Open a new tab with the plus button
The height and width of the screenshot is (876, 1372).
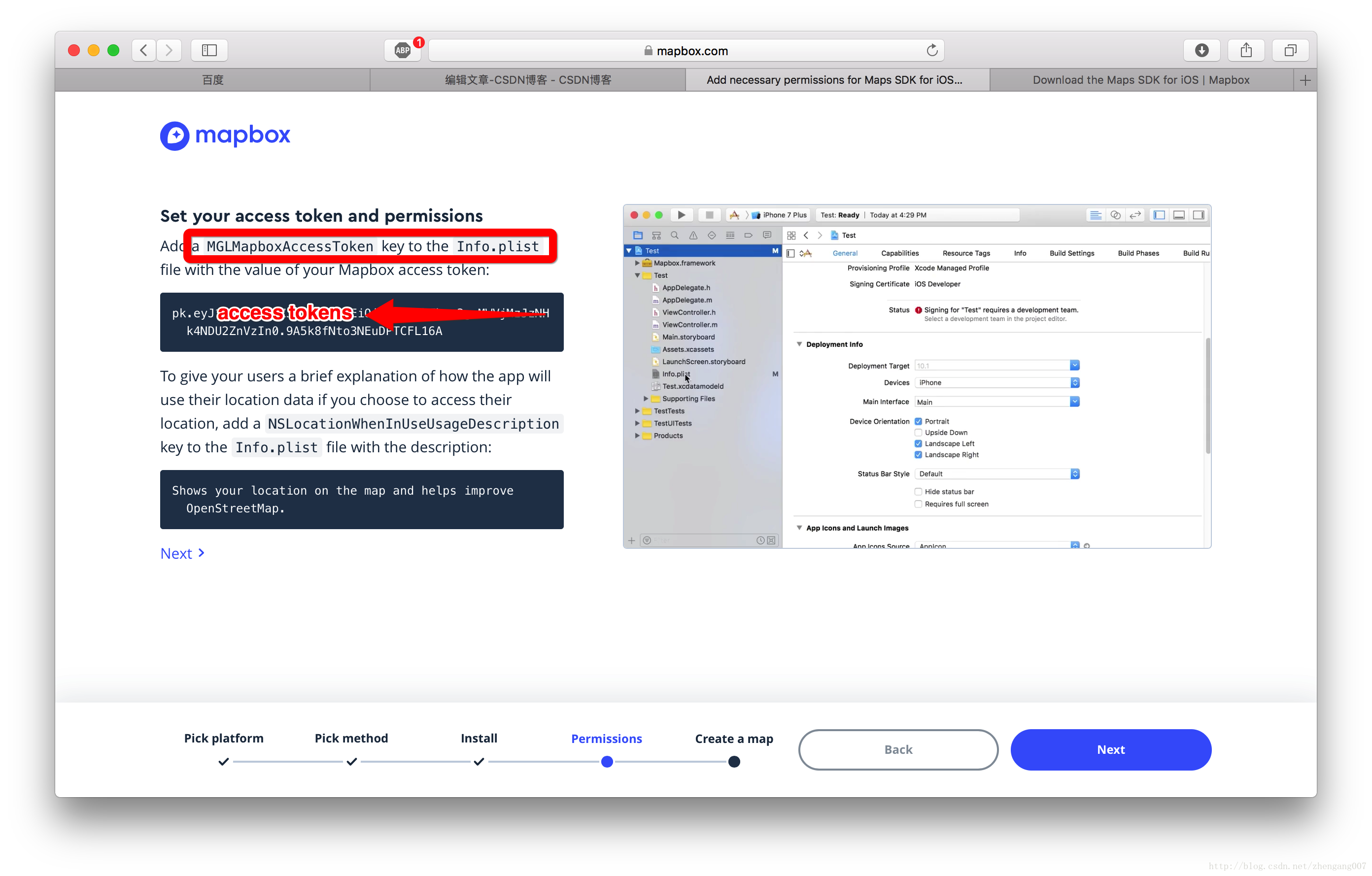click(1305, 80)
